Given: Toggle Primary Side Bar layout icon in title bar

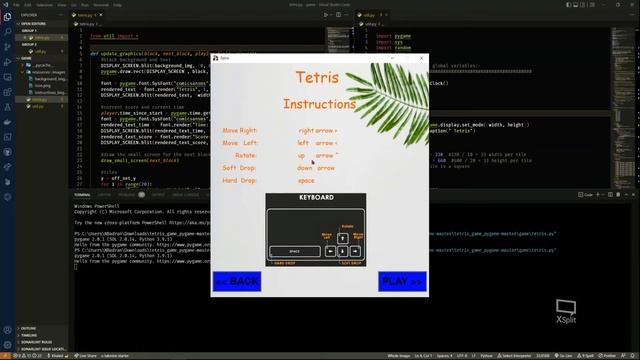Looking at the screenshot, I should pos(568,5).
